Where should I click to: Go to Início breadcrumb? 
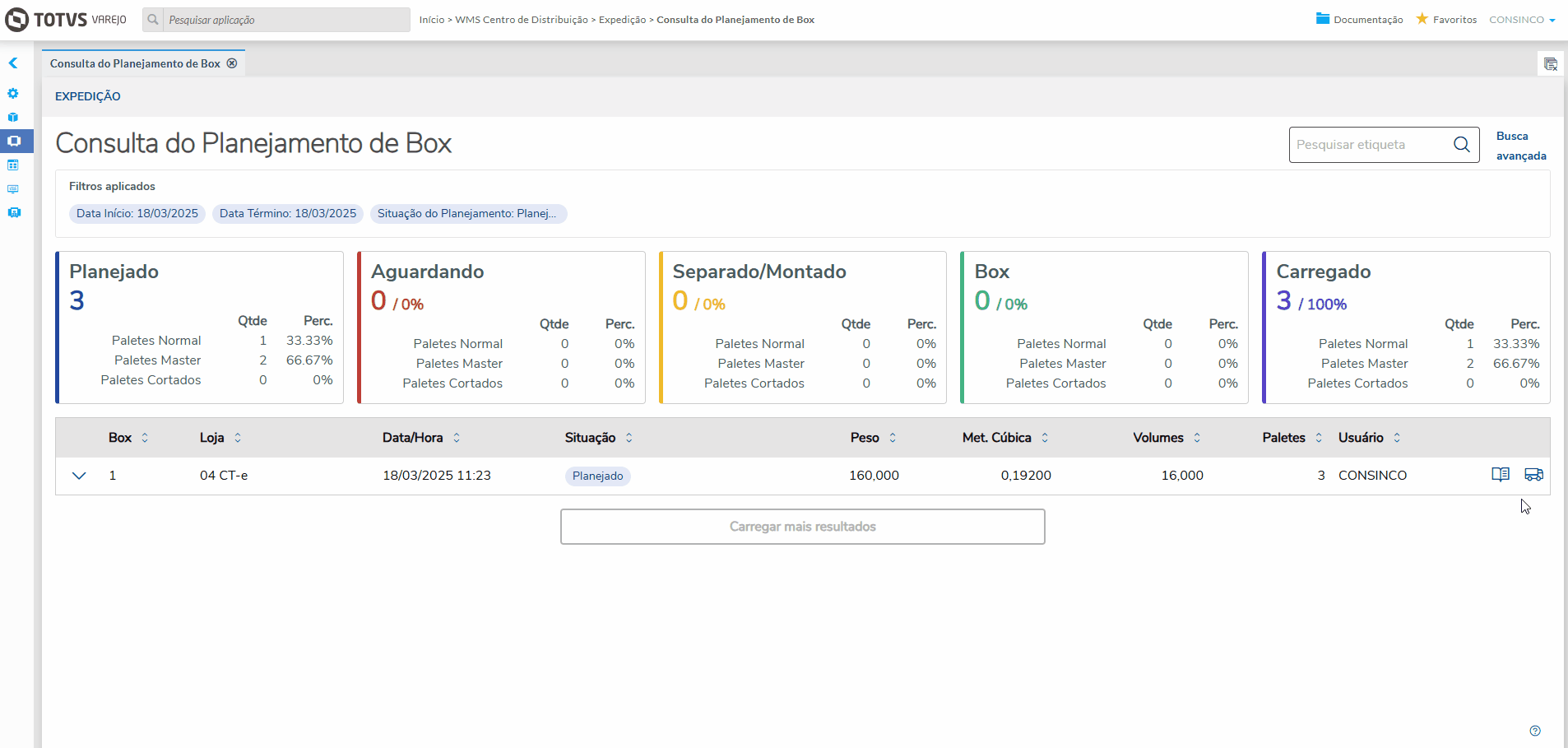432,20
